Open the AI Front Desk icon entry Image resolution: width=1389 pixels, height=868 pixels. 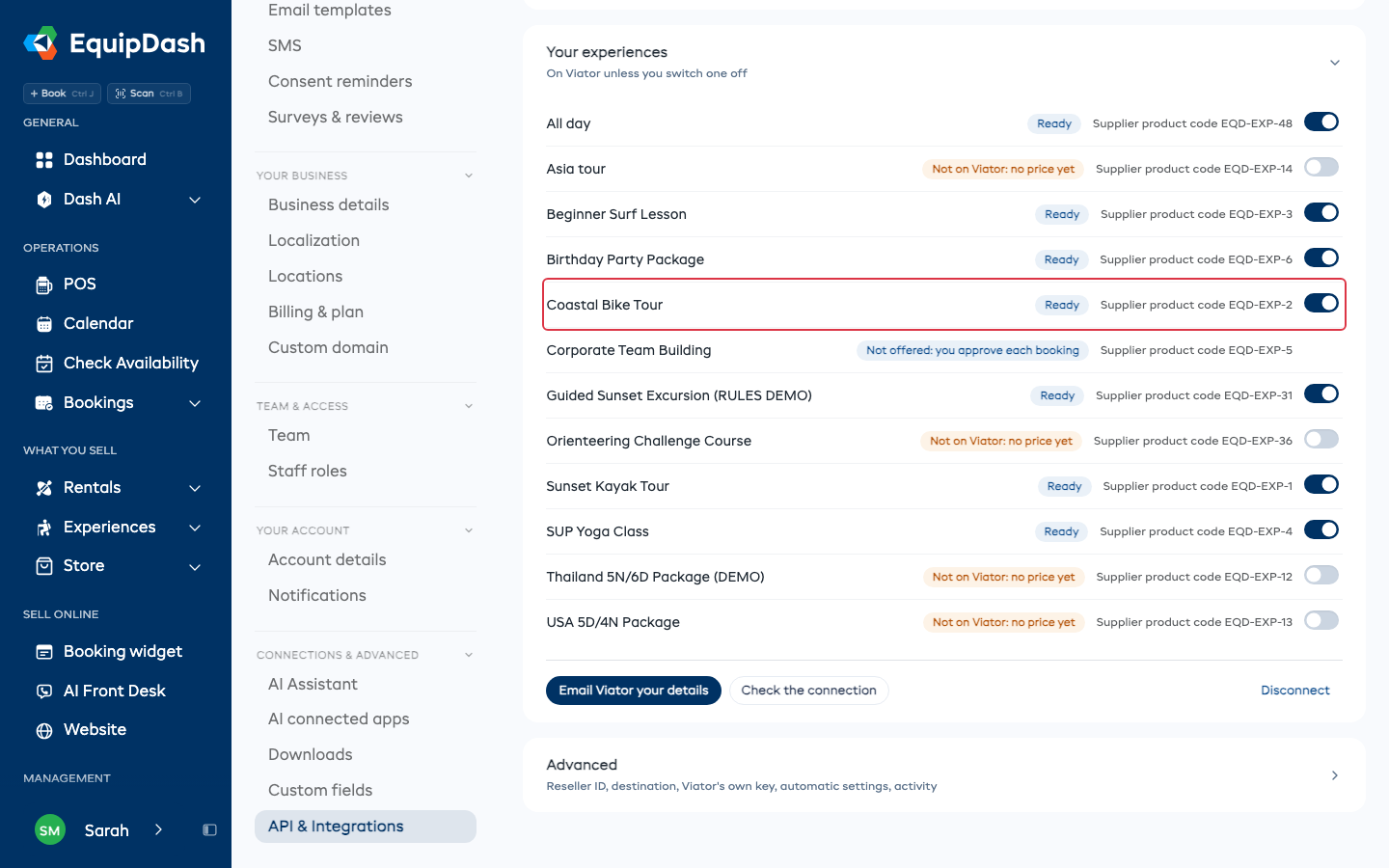pyautogui.click(x=43, y=692)
